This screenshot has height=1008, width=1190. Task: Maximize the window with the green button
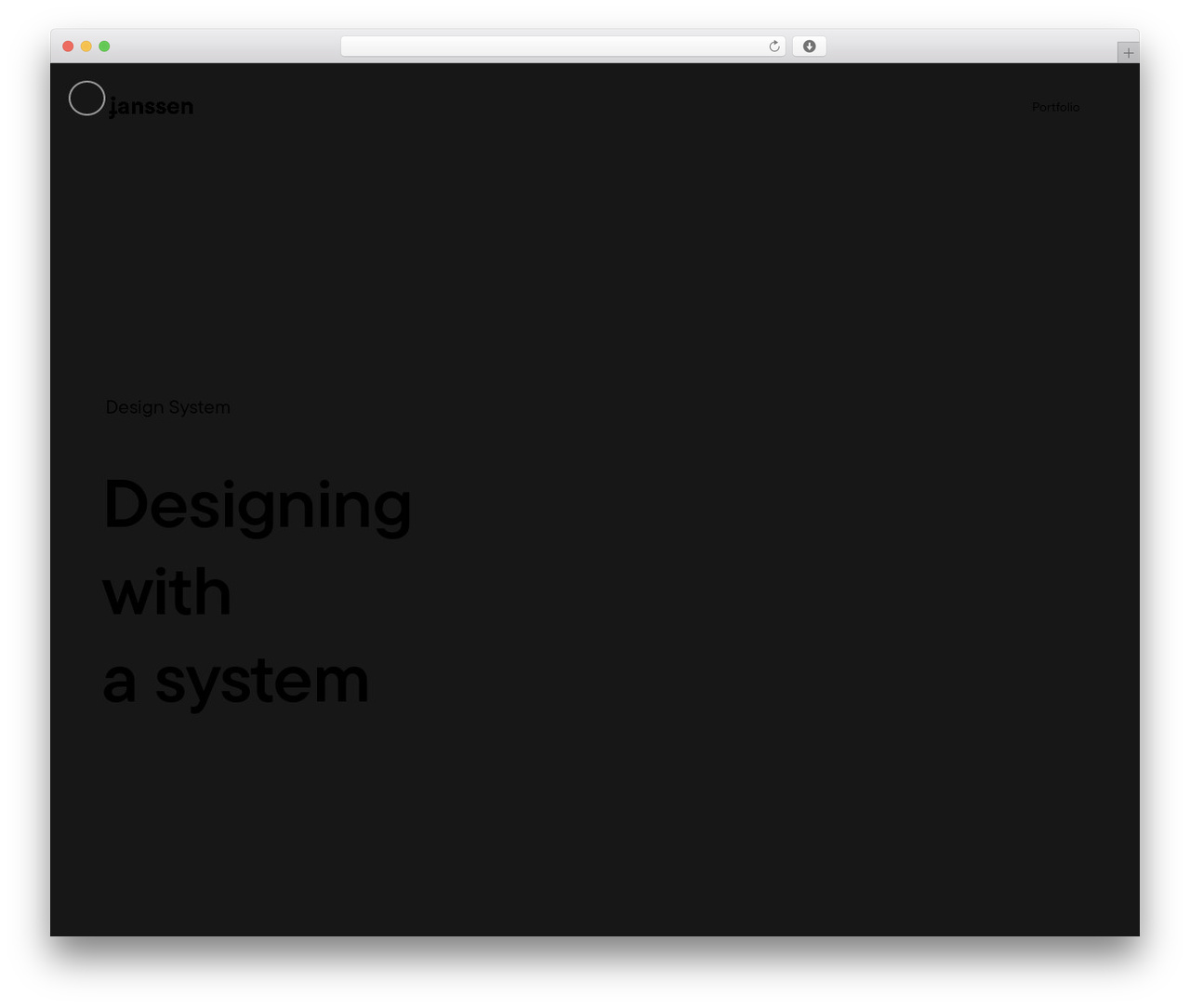(104, 46)
